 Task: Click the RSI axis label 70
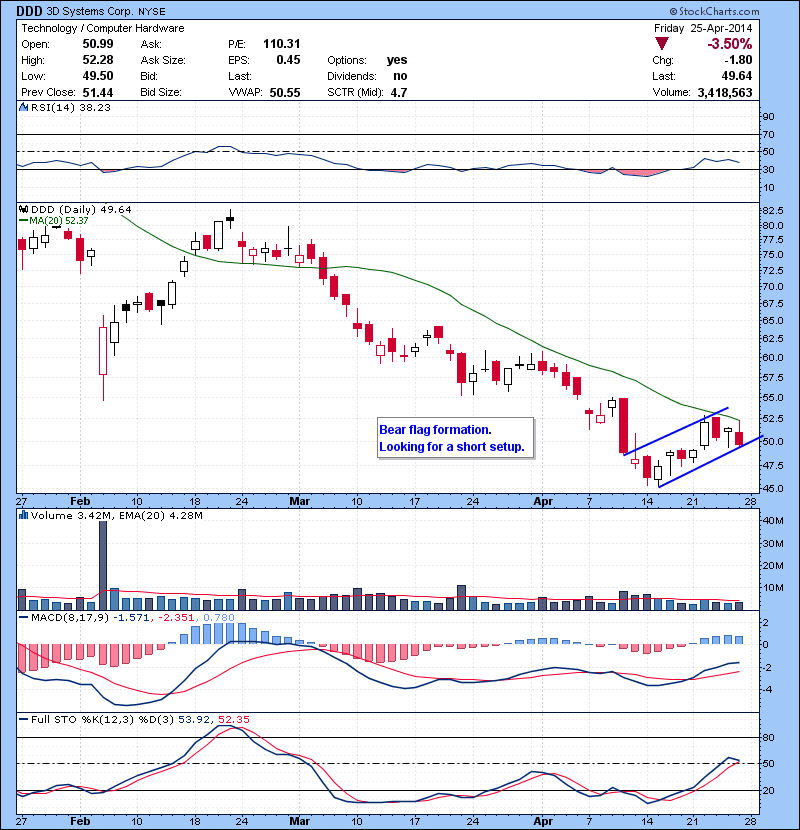pyautogui.click(x=768, y=134)
